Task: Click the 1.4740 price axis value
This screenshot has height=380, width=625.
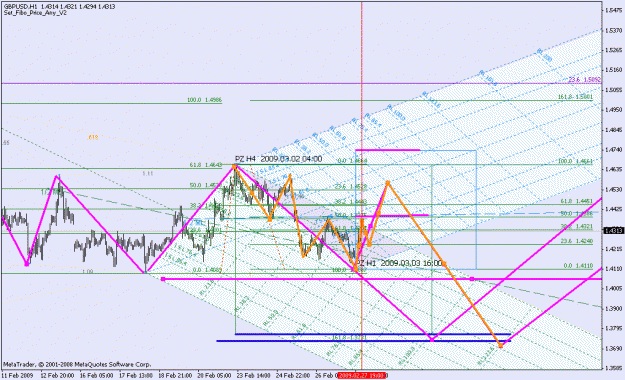Action: [614, 150]
